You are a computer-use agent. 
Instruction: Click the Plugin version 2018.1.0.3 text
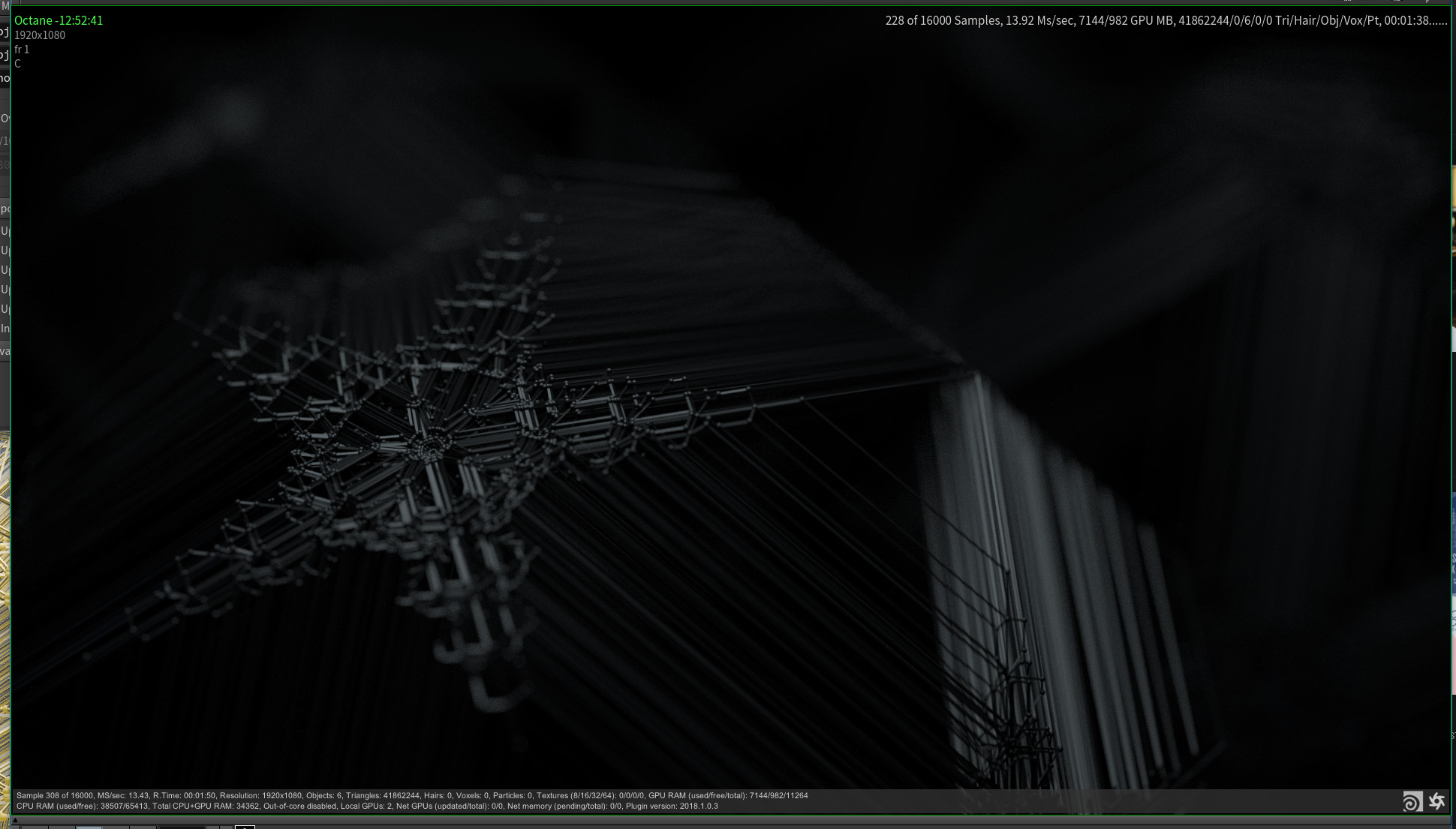[672, 806]
